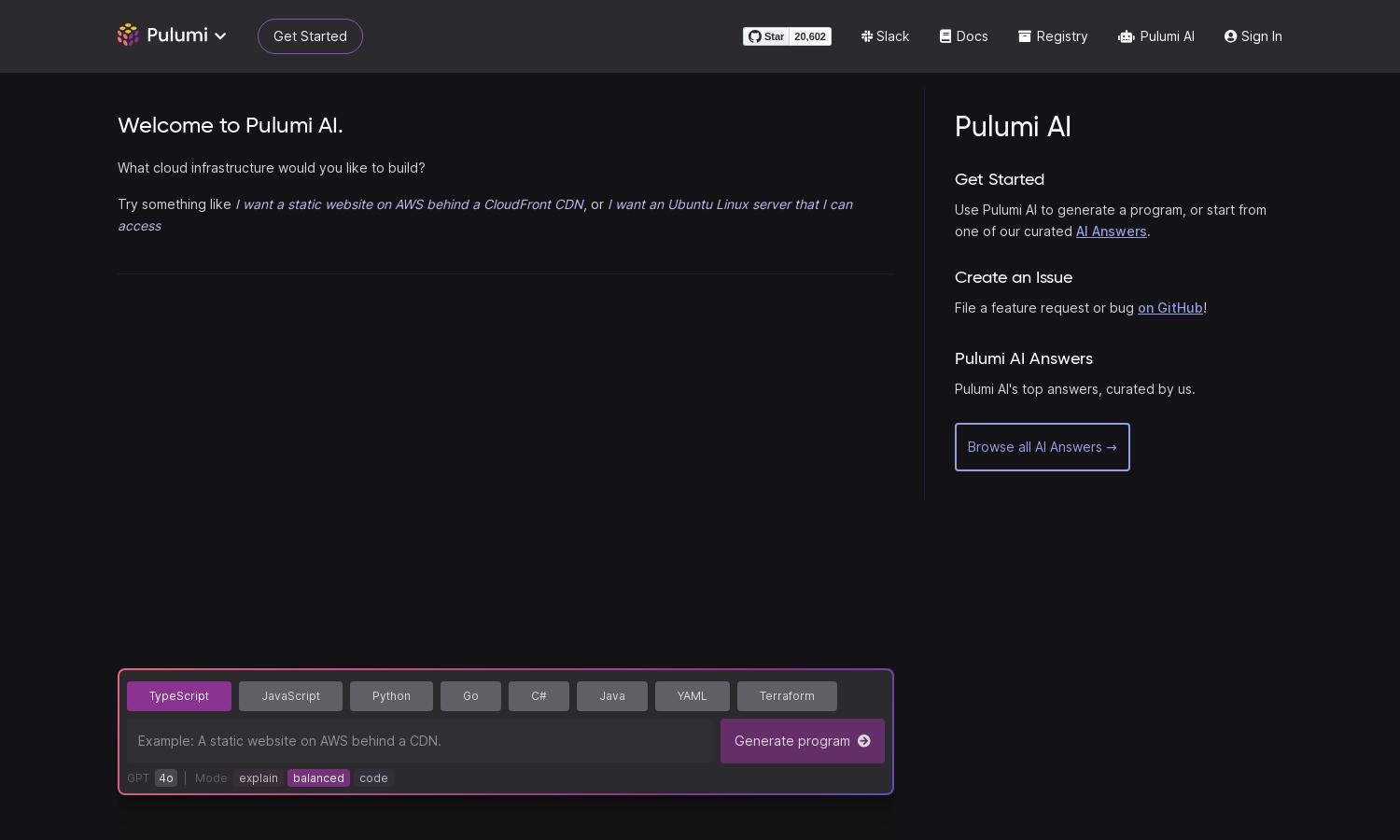Click the Generate program button
The image size is (1400, 840).
[803, 741]
